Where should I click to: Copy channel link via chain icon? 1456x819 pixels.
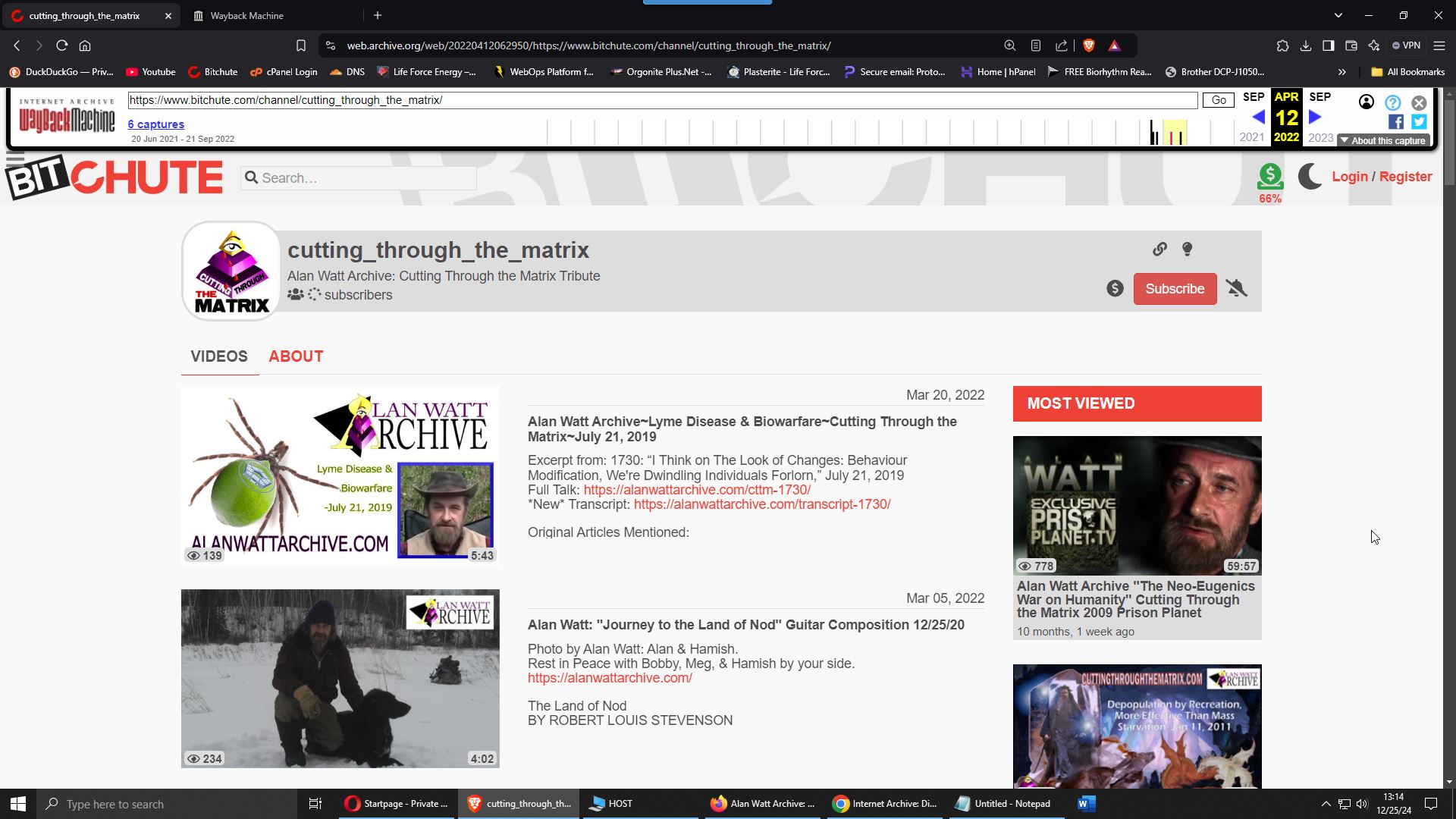[1159, 249]
